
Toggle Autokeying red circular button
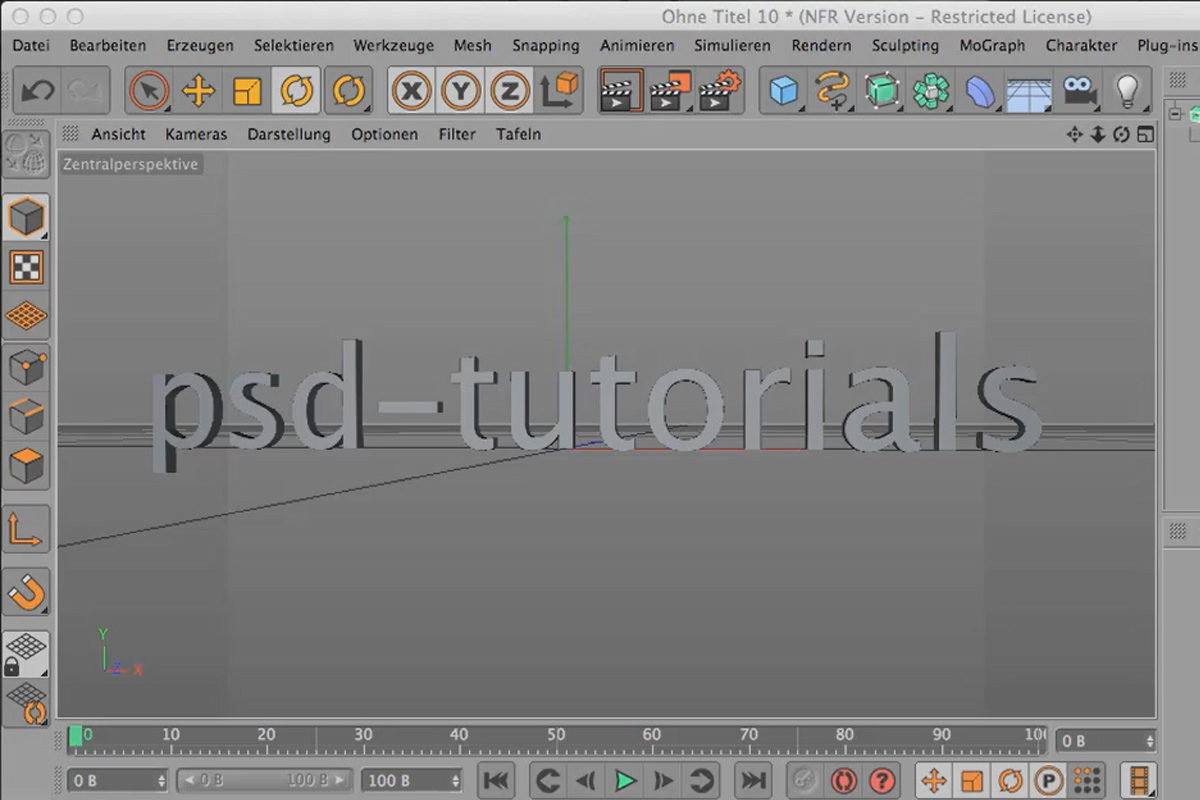(x=843, y=780)
